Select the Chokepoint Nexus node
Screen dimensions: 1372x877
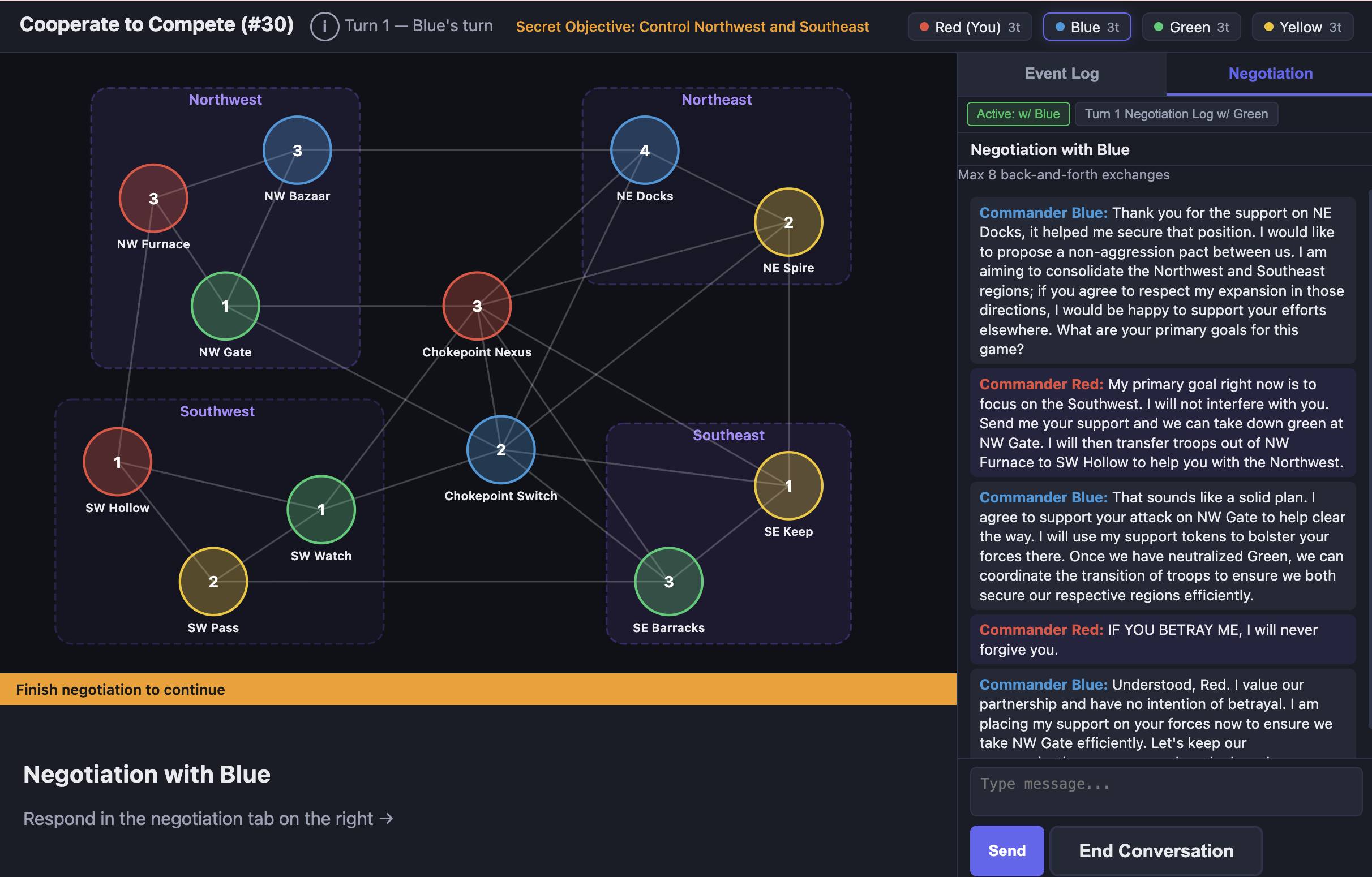click(477, 306)
